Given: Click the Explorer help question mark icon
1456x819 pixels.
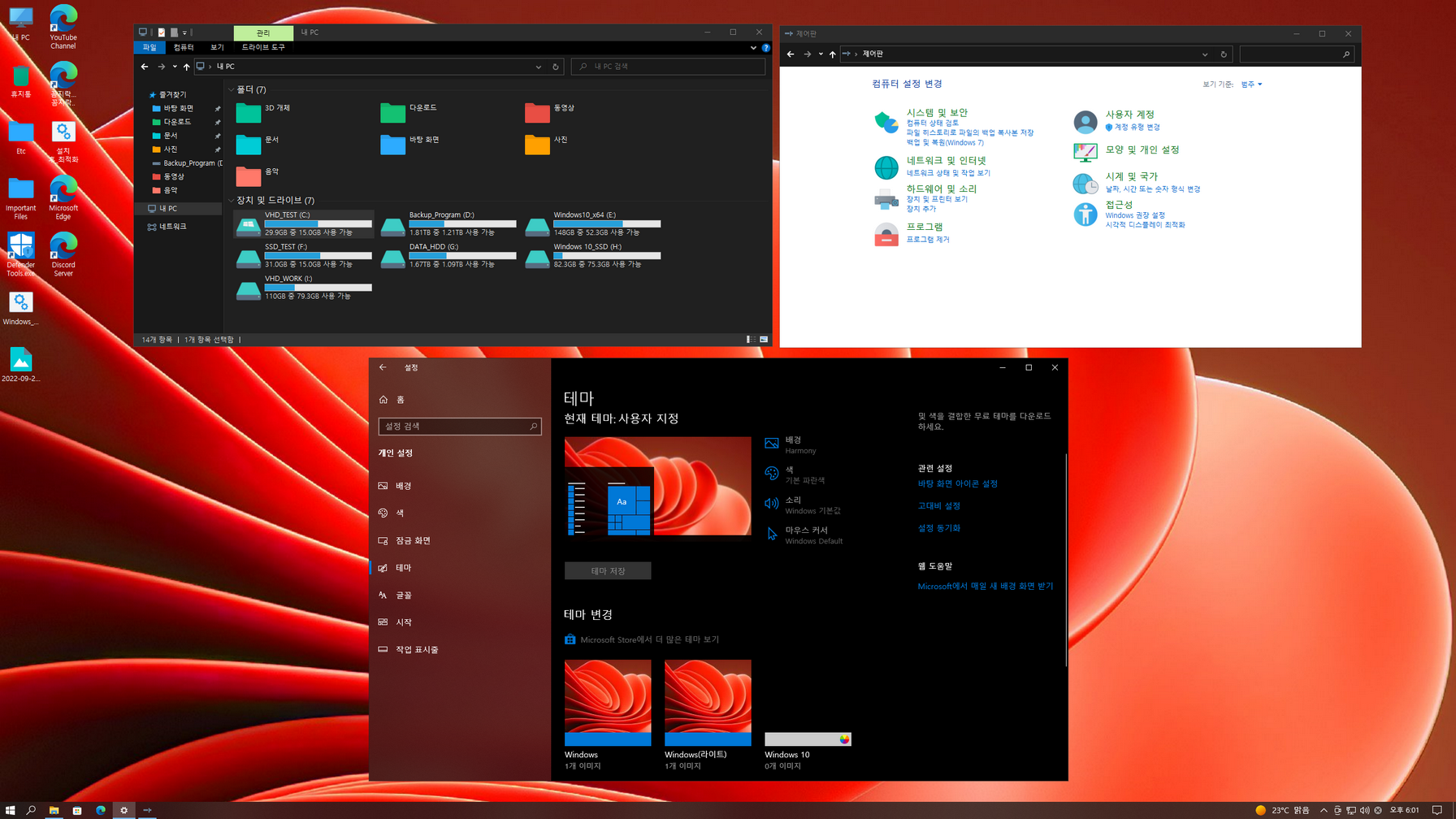Looking at the screenshot, I should click(x=765, y=48).
